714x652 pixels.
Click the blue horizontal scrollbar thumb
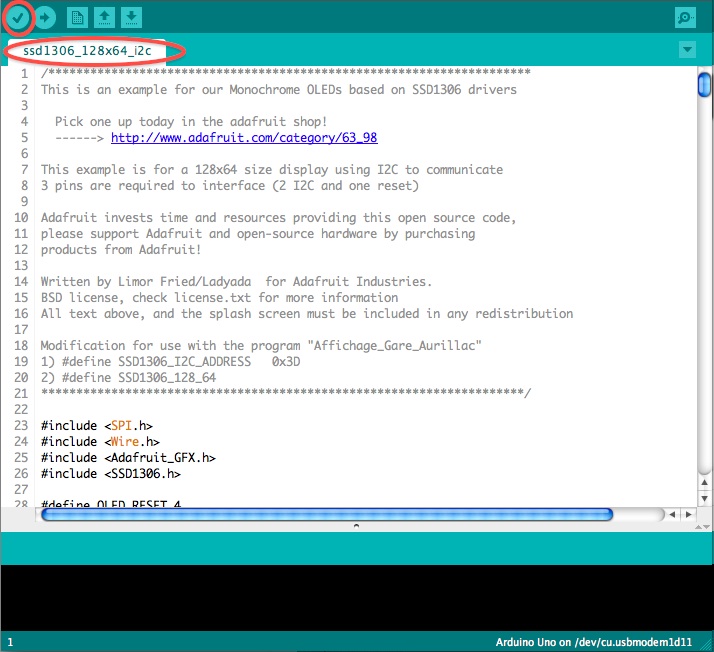327,514
